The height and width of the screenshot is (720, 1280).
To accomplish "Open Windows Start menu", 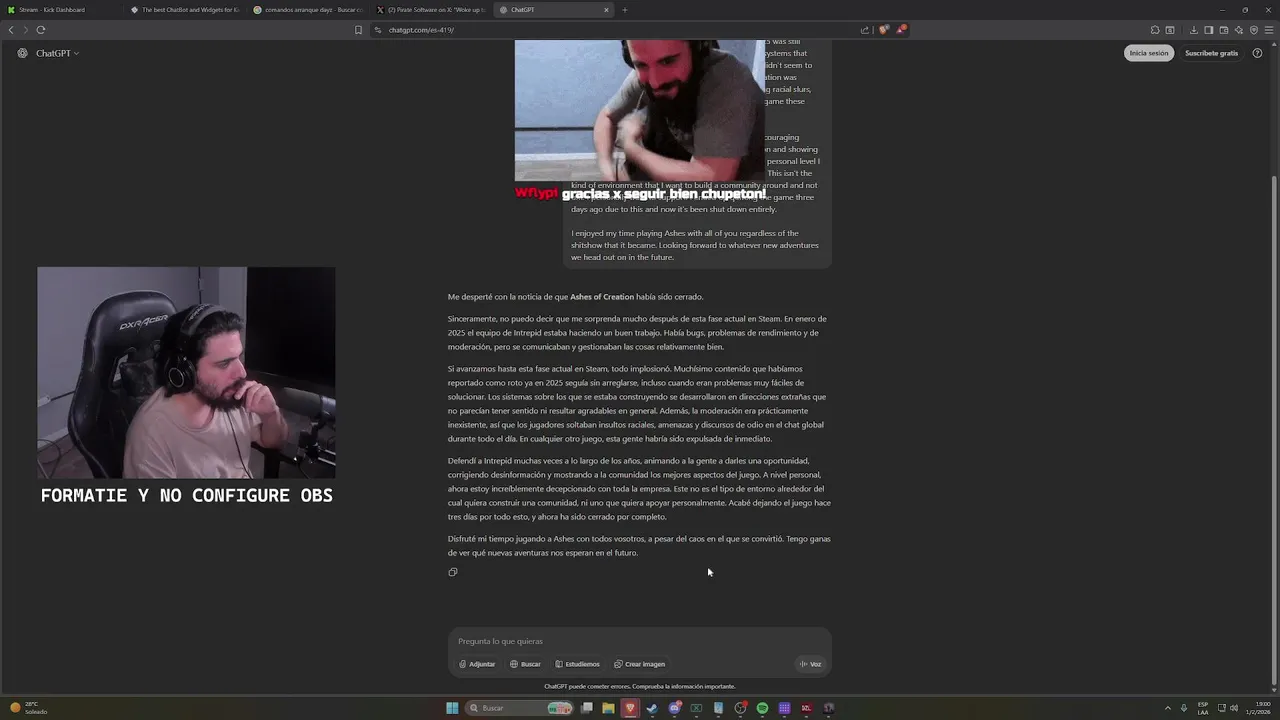I will tap(452, 708).
